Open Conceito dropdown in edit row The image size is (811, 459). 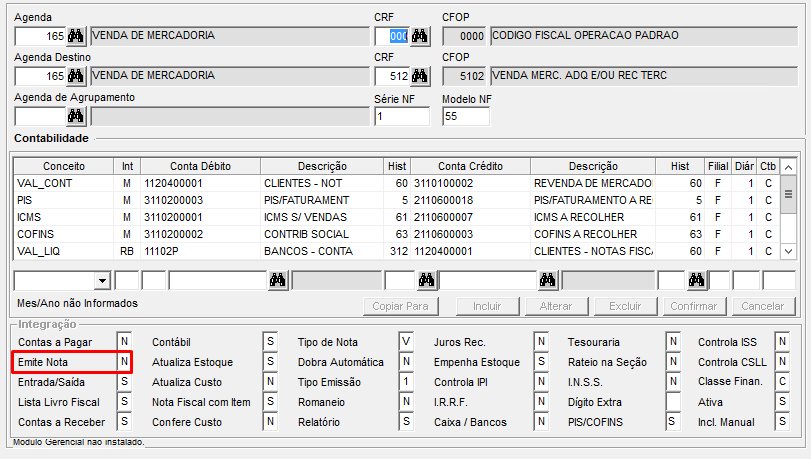[102, 280]
